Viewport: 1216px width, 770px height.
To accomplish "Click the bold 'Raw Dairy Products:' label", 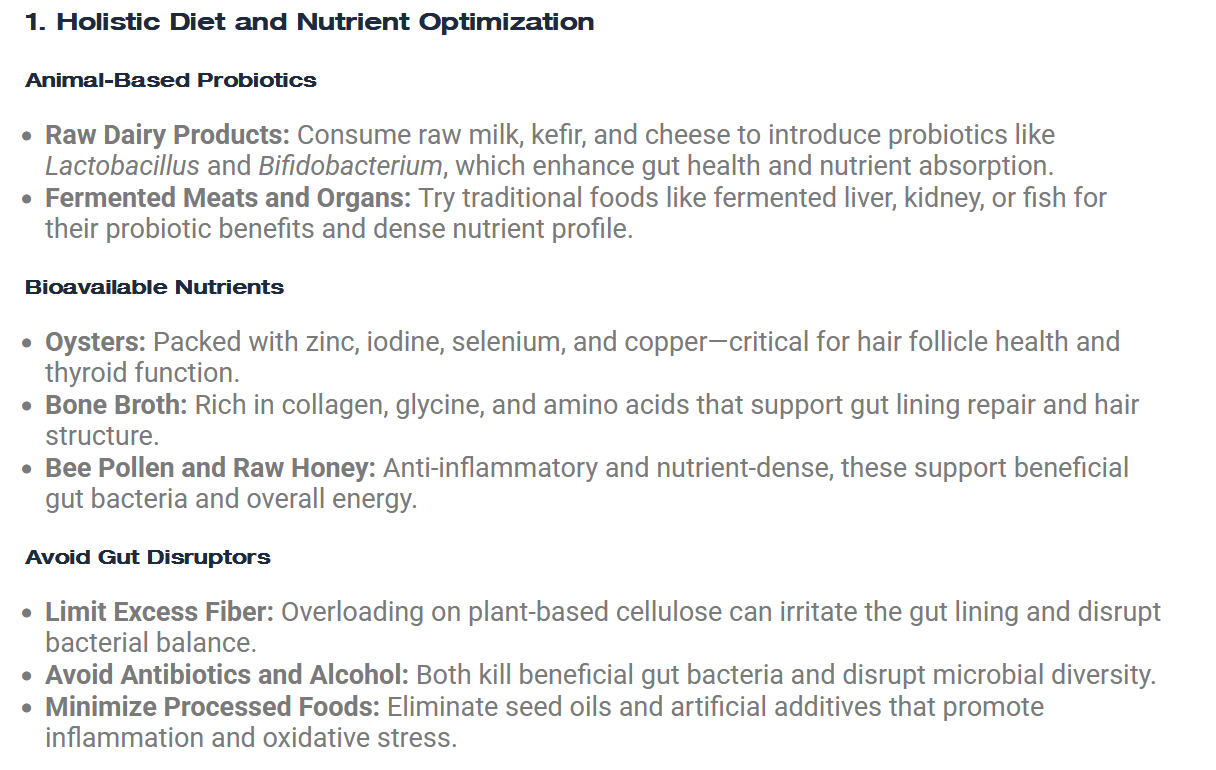I will tap(167, 135).
